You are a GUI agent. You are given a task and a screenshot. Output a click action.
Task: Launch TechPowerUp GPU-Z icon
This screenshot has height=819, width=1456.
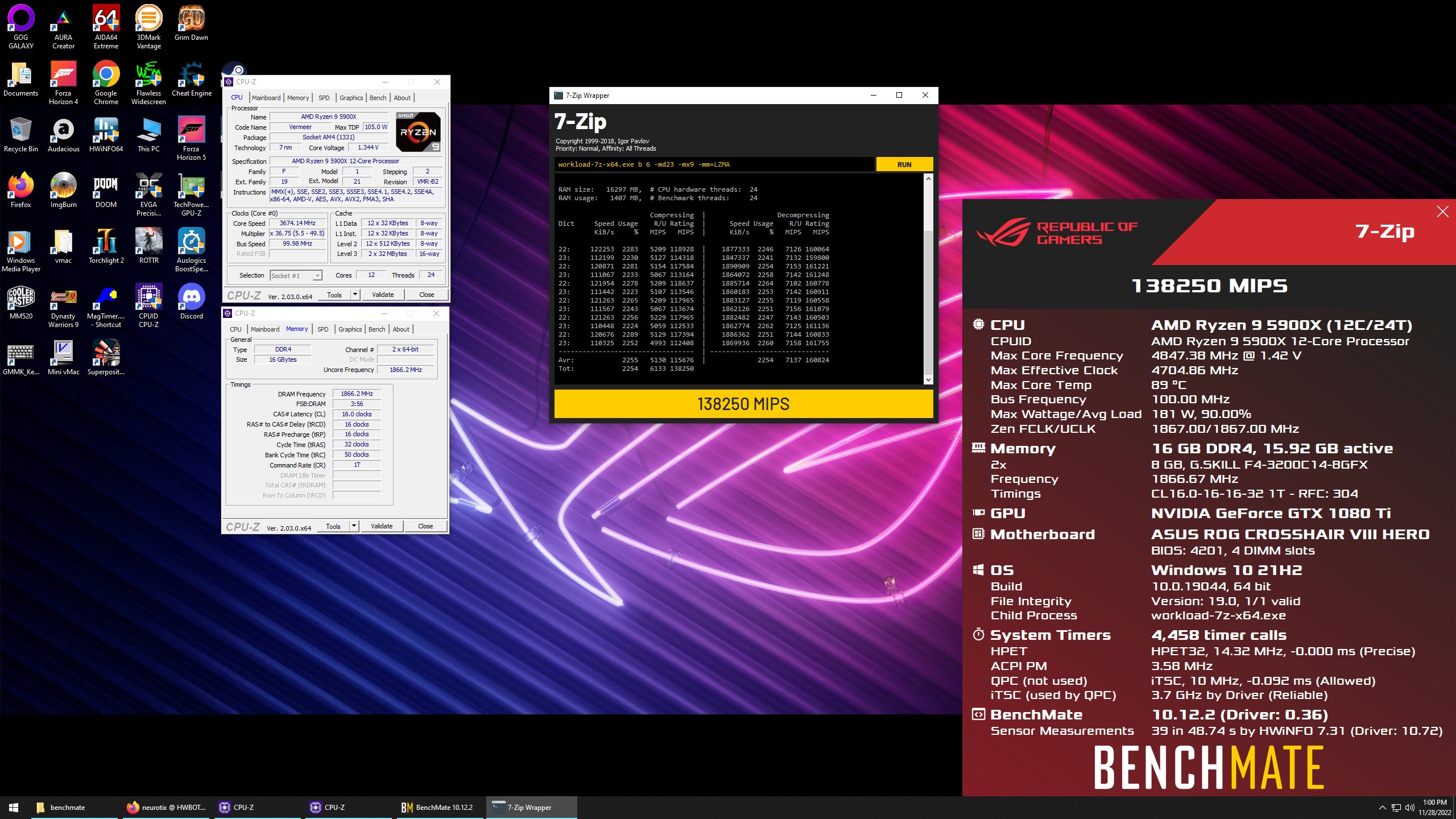point(191,194)
